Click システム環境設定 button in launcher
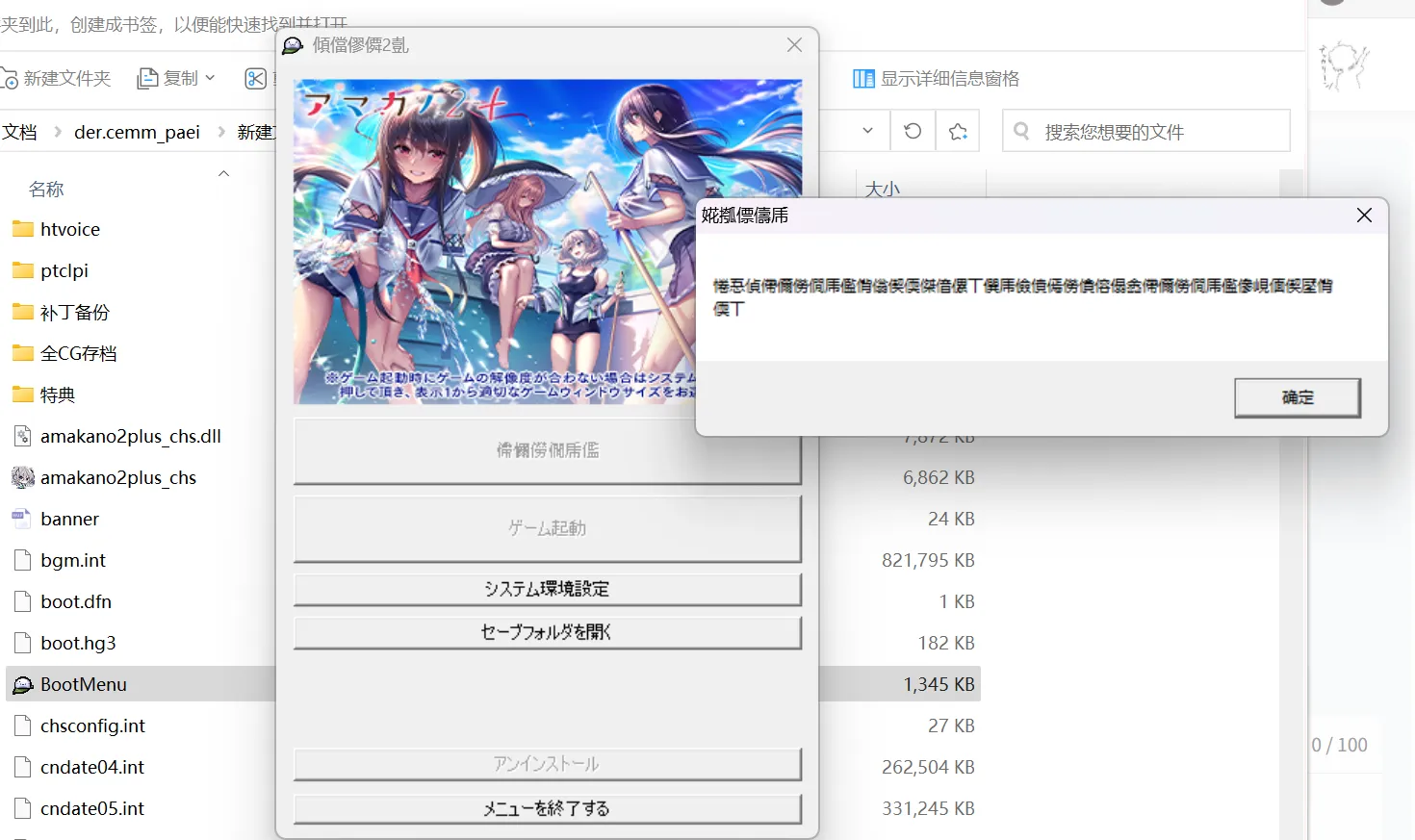Screen dimensions: 1415x840 [x=547, y=589]
